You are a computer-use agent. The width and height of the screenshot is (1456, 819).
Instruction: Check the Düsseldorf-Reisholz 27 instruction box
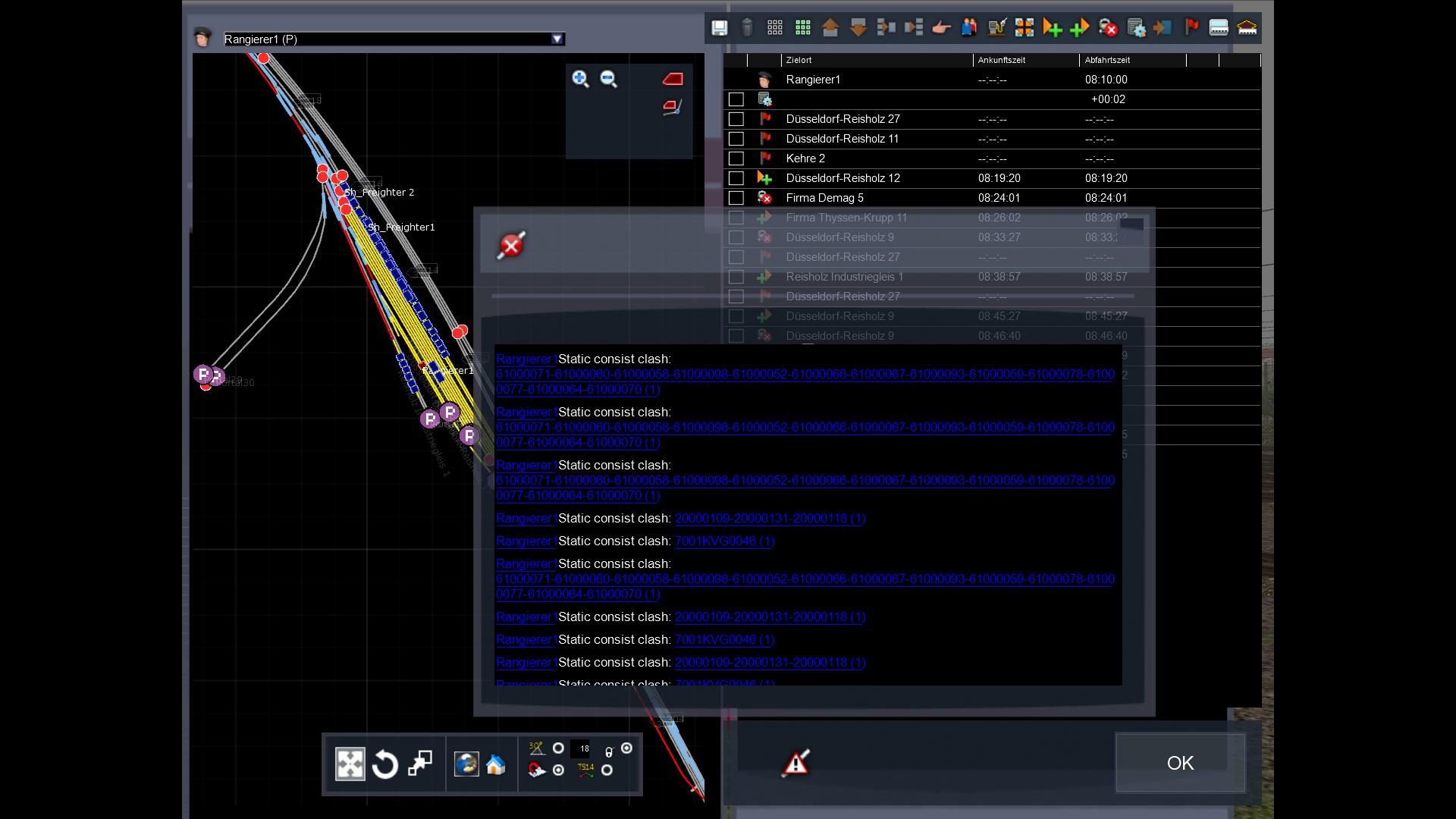736,119
